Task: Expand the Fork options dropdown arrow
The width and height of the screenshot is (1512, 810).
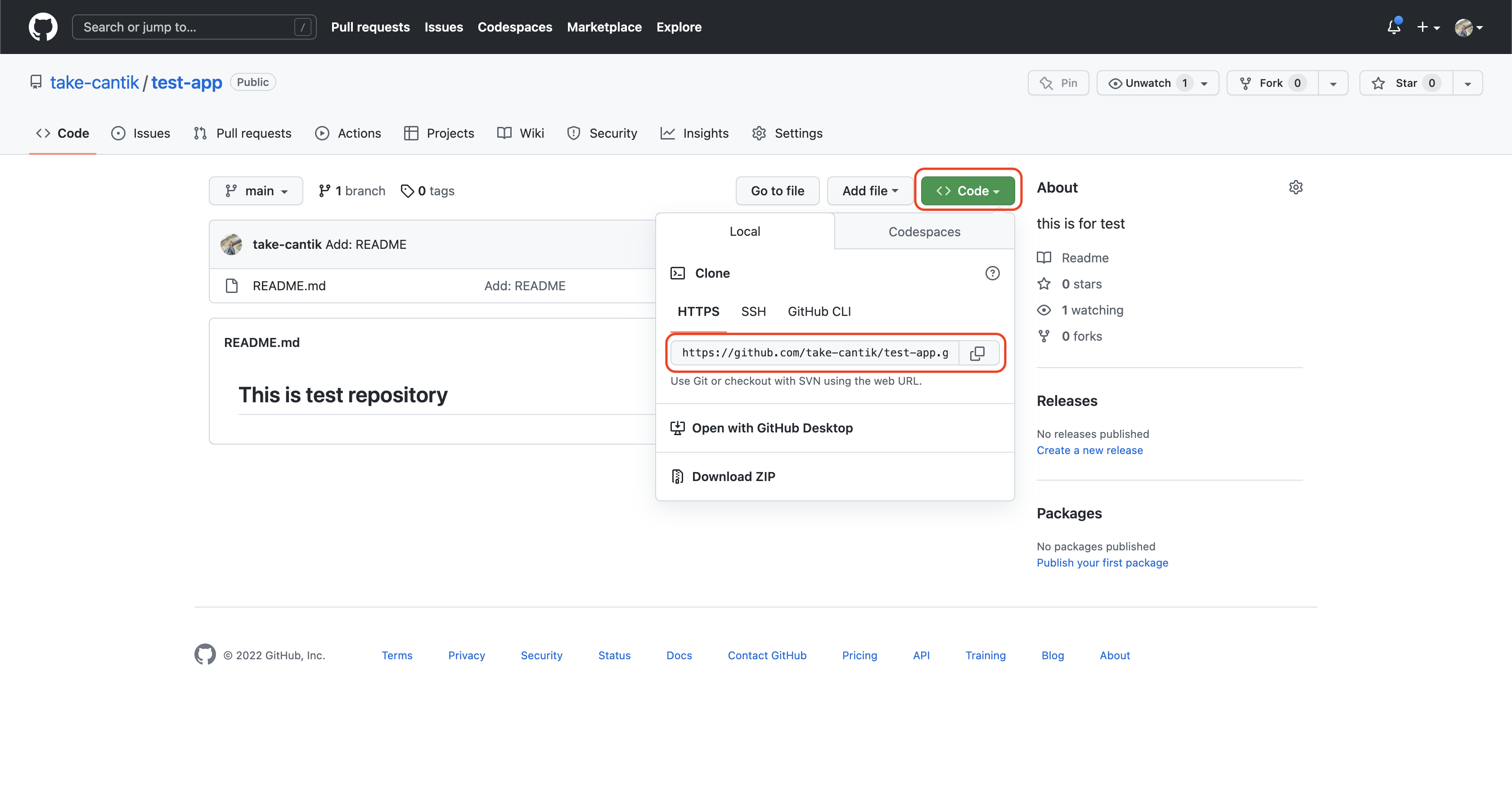Action: [x=1333, y=83]
